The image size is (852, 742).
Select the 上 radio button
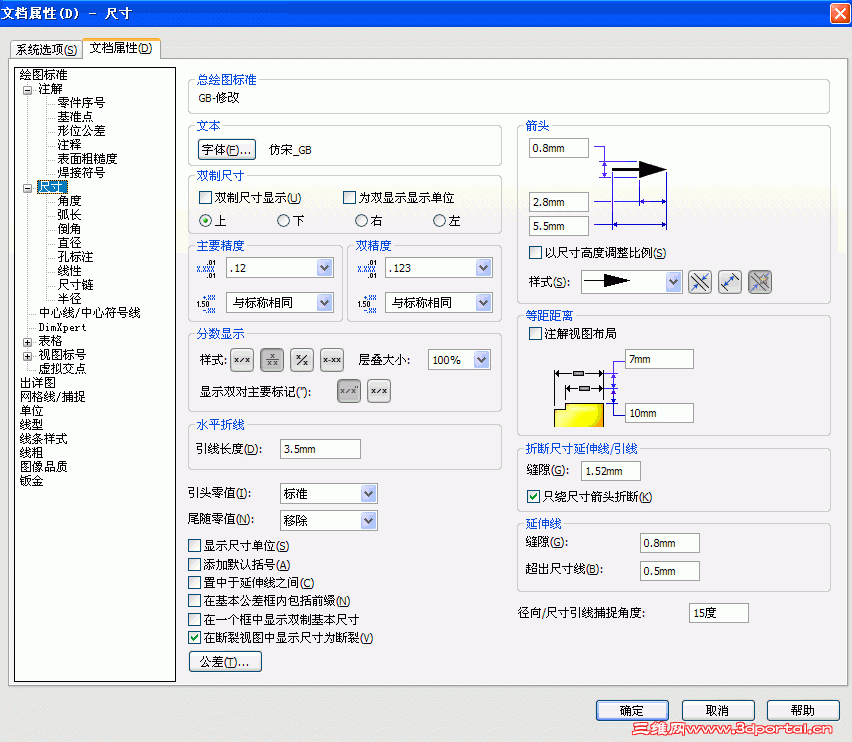(205, 221)
